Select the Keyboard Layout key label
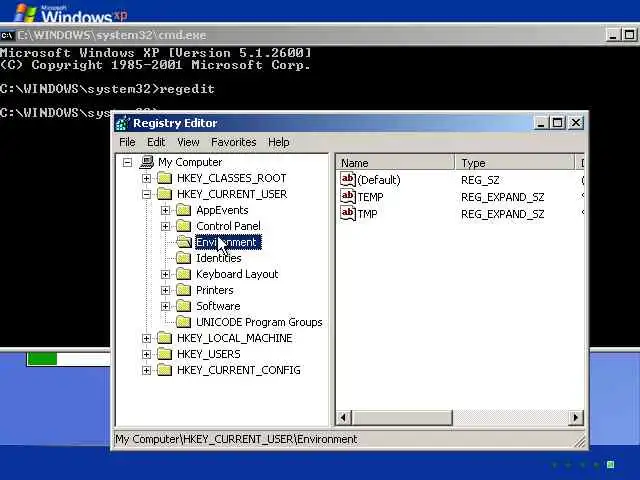The height and width of the screenshot is (480, 640). click(x=237, y=274)
